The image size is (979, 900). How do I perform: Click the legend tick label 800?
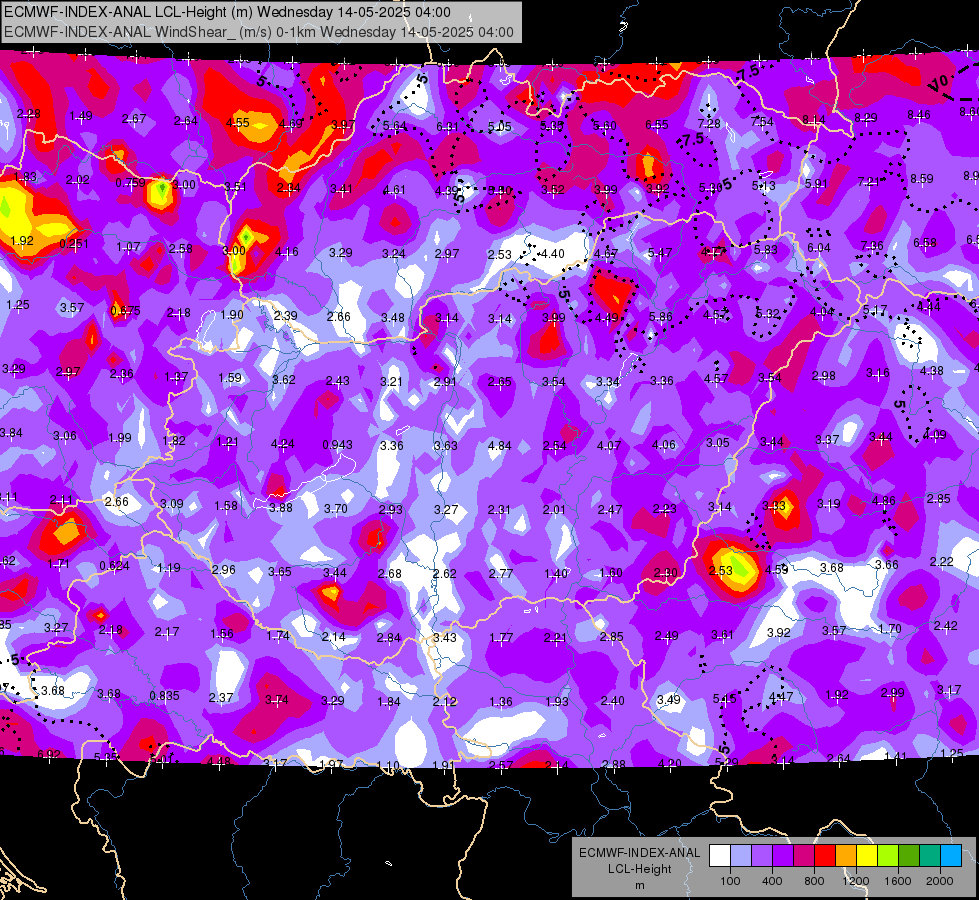pos(814,881)
